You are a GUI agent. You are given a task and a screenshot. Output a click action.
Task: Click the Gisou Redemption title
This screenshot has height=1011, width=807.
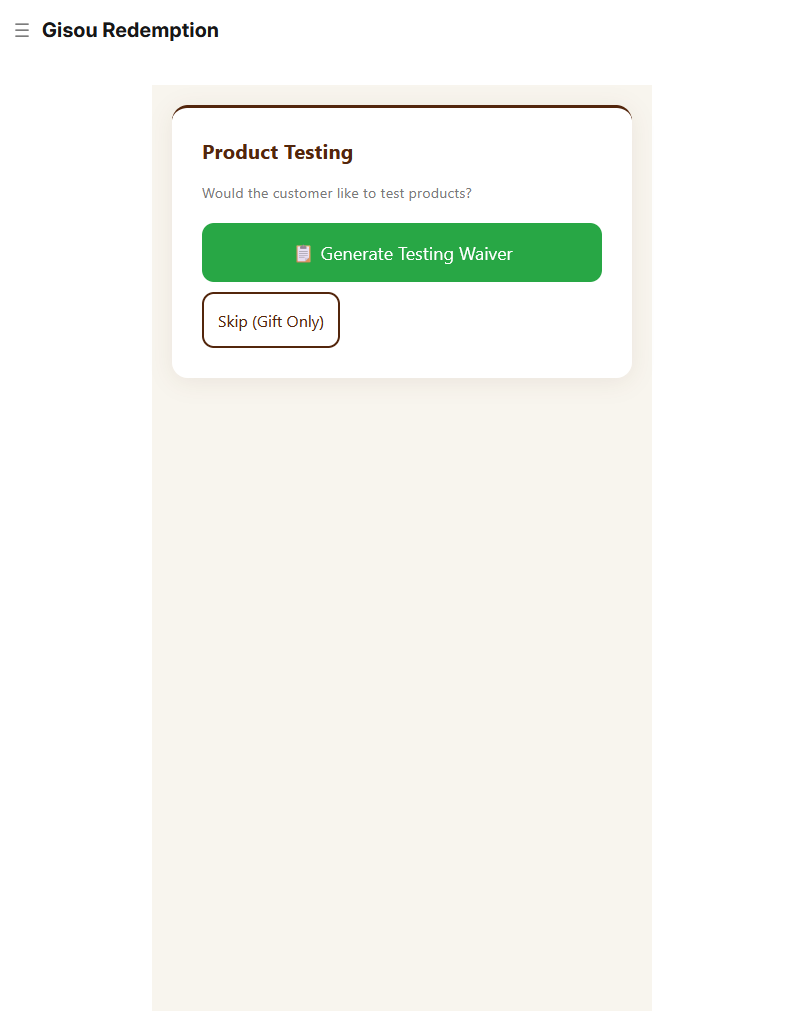(130, 31)
